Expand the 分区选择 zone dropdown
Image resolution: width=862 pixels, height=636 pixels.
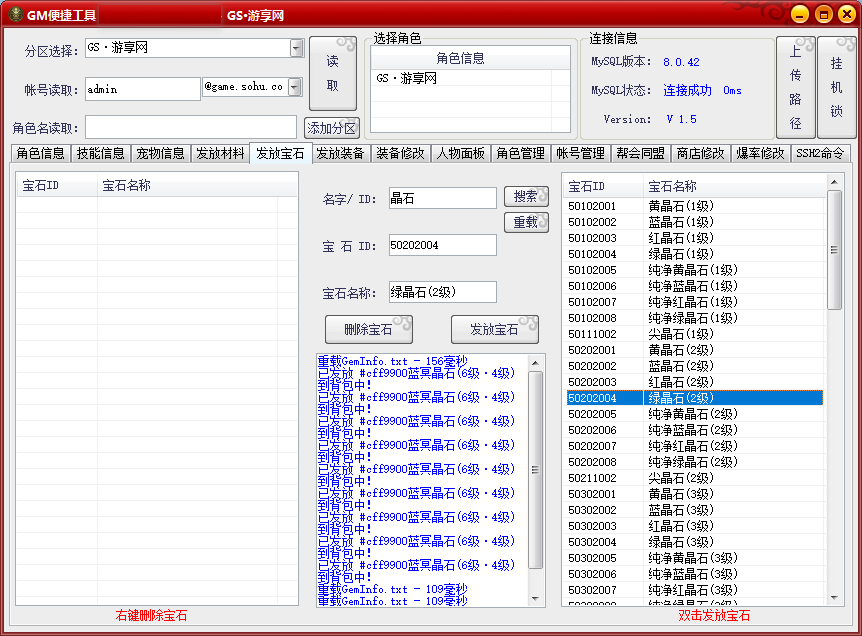click(x=296, y=48)
